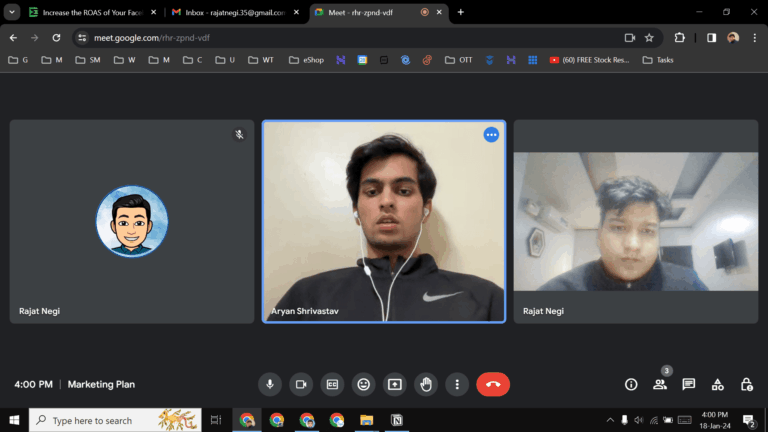The width and height of the screenshot is (768, 432).
Task: Open the volume control in system tray
Action: click(639, 420)
